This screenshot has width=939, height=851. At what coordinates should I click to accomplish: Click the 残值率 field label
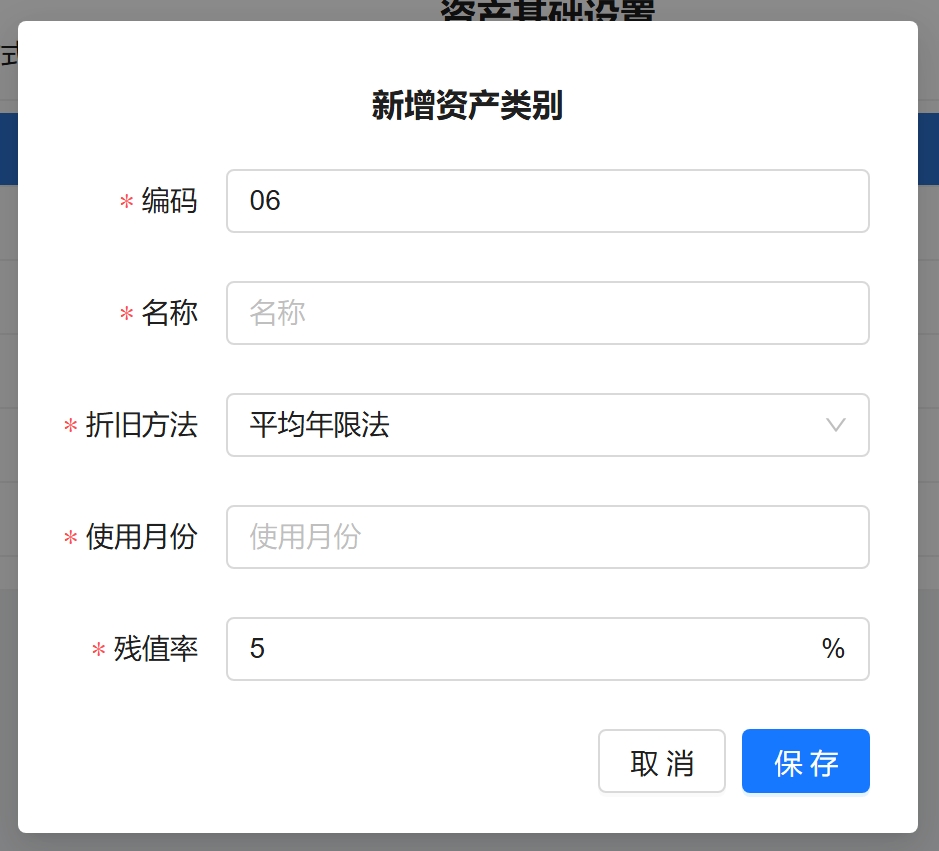(x=155, y=649)
